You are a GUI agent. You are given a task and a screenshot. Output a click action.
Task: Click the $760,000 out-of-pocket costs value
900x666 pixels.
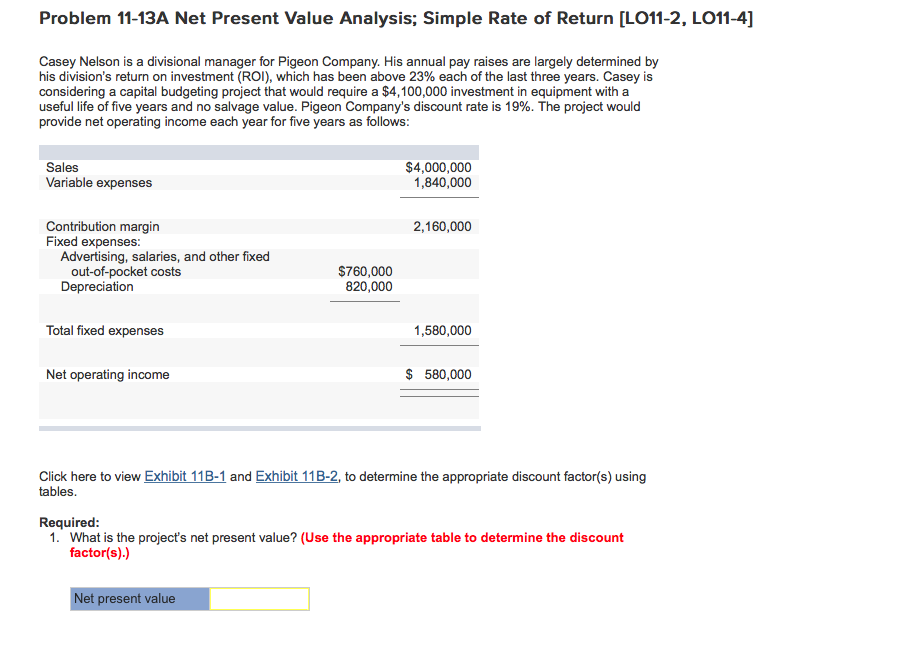tap(365, 272)
